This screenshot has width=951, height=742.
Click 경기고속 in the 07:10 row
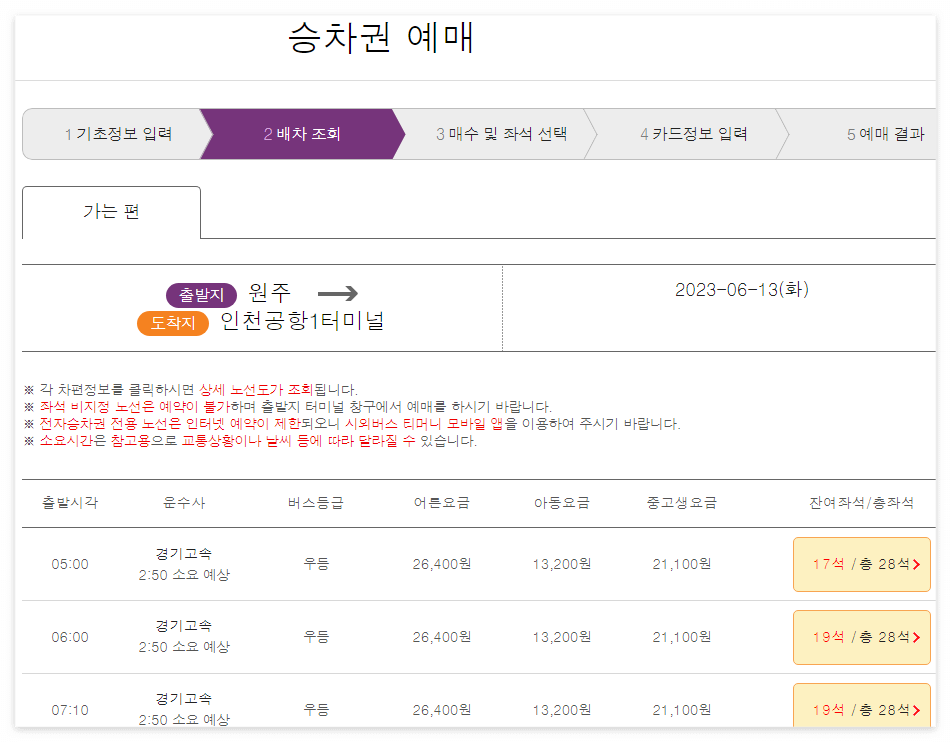(184, 698)
